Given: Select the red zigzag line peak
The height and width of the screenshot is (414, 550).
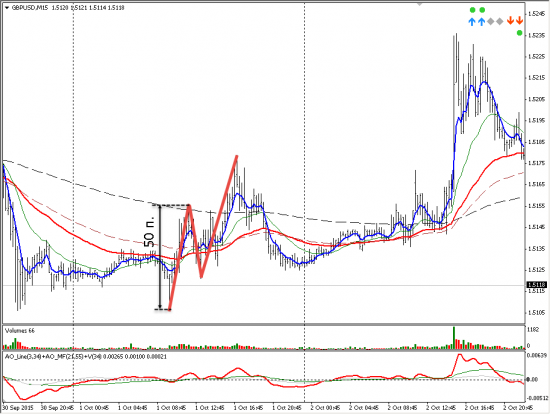Looking at the screenshot, I should 237,156.
